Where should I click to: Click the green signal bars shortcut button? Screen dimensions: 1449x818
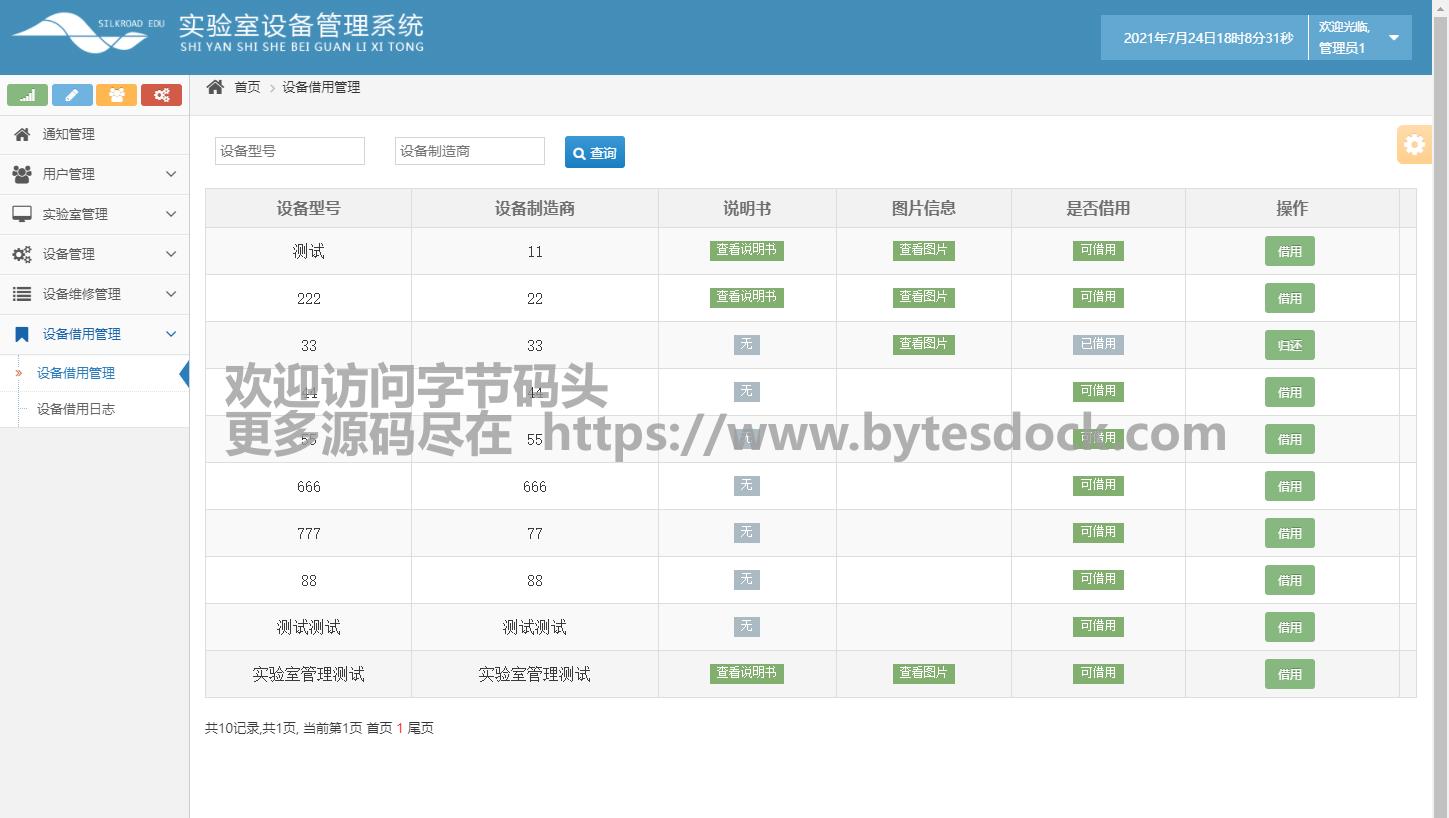pos(27,95)
